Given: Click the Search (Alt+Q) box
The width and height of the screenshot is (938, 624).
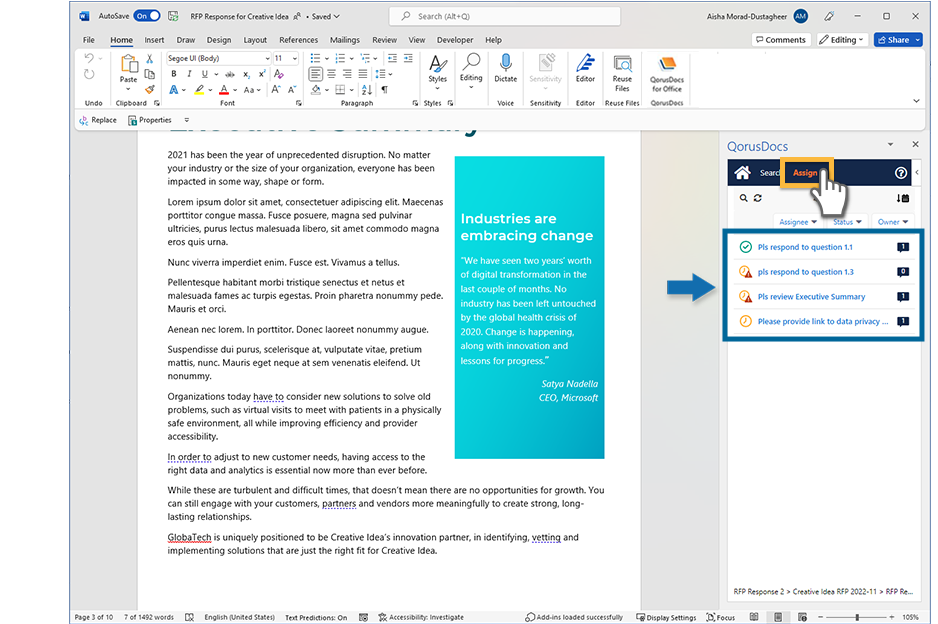Looking at the screenshot, I should click(x=504, y=16).
